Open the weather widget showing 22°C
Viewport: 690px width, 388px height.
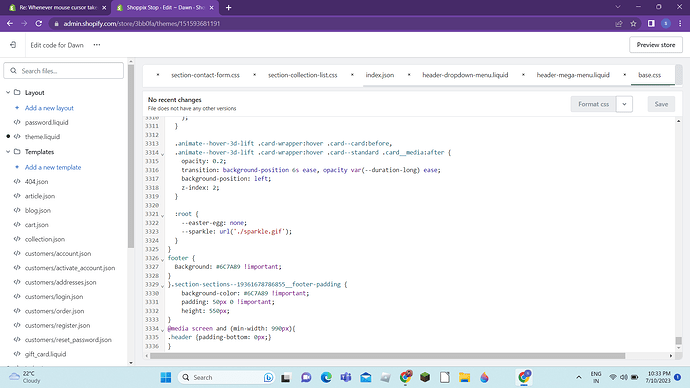(x=26, y=377)
